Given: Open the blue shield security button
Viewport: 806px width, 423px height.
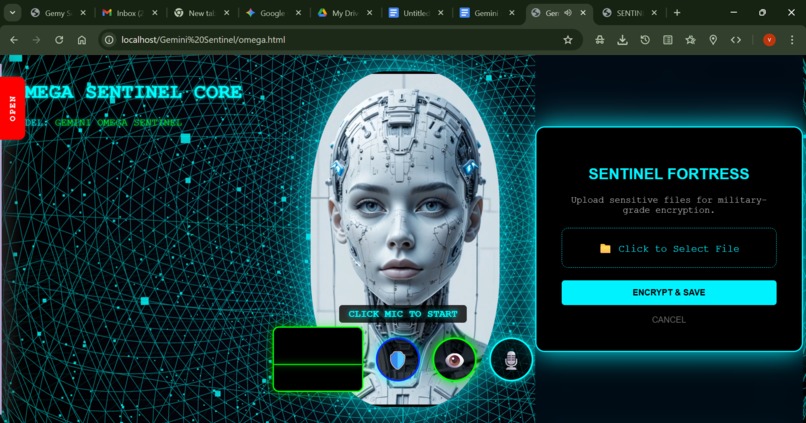Looking at the screenshot, I should 398,360.
